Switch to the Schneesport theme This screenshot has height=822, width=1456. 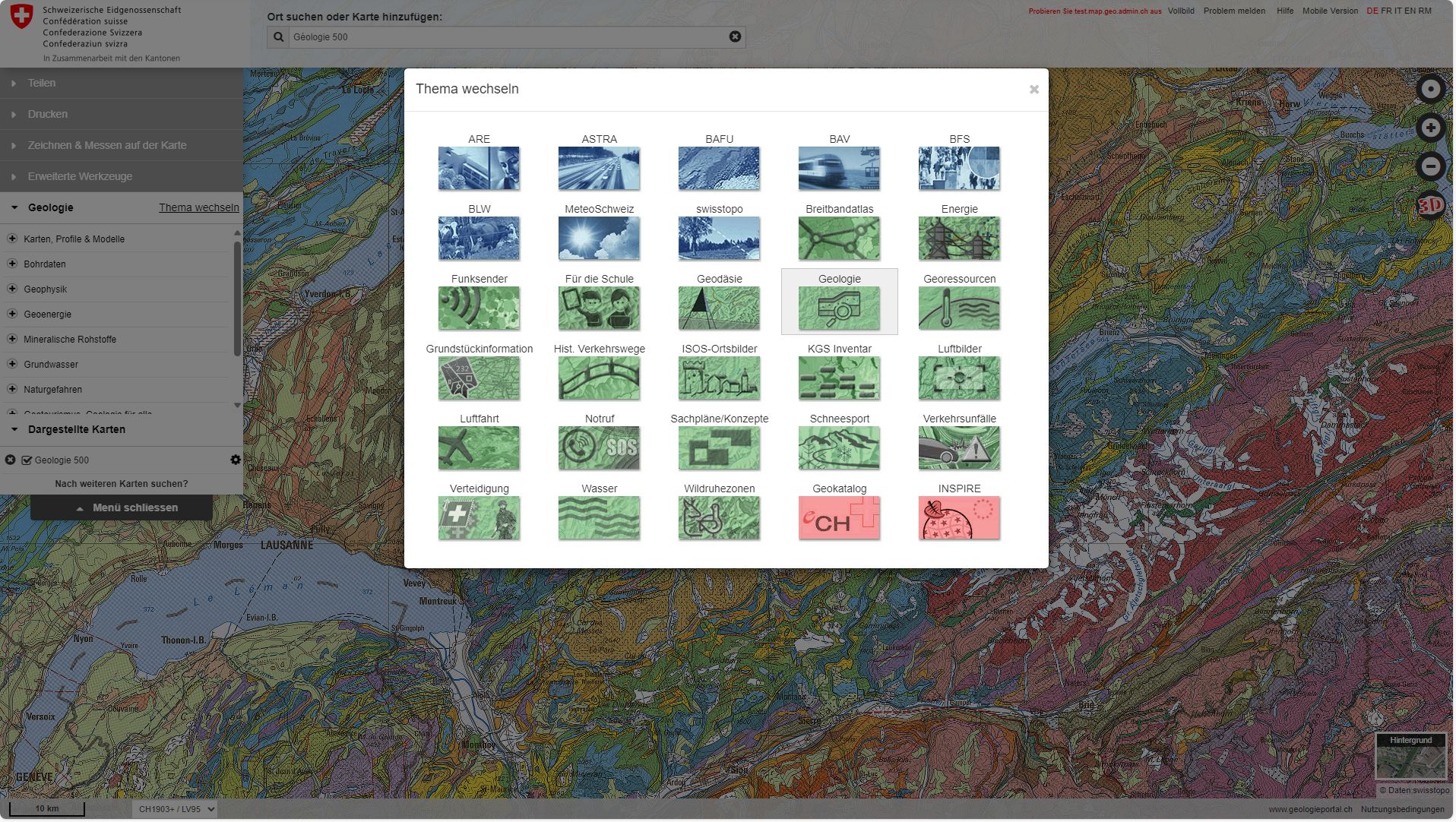[x=839, y=447]
